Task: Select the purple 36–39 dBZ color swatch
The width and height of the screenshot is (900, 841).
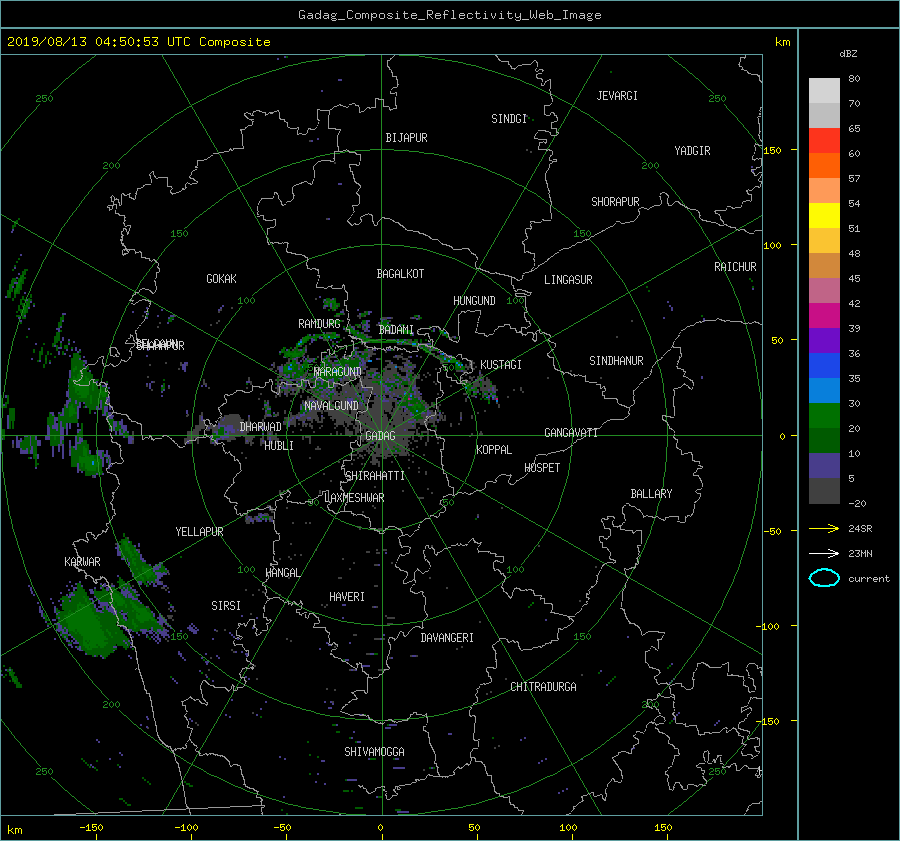Action: click(x=824, y=341)
